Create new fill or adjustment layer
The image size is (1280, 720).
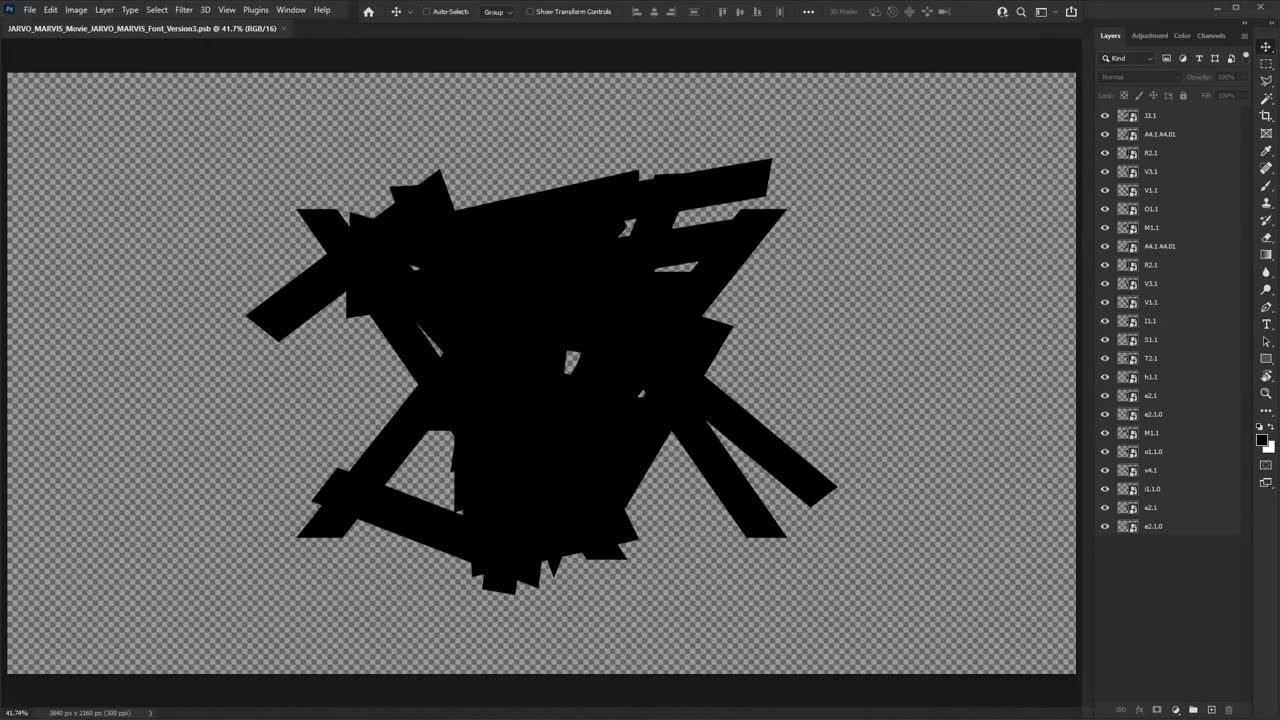(1175, 710)
